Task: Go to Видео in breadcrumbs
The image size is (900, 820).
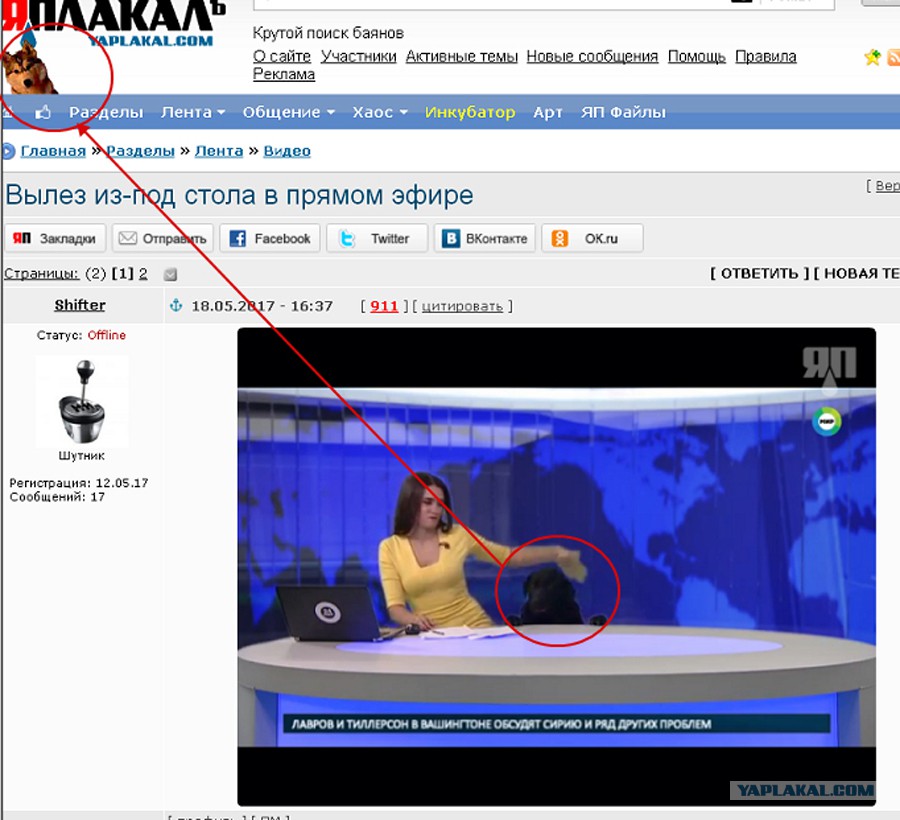Action: click(287, 151)
